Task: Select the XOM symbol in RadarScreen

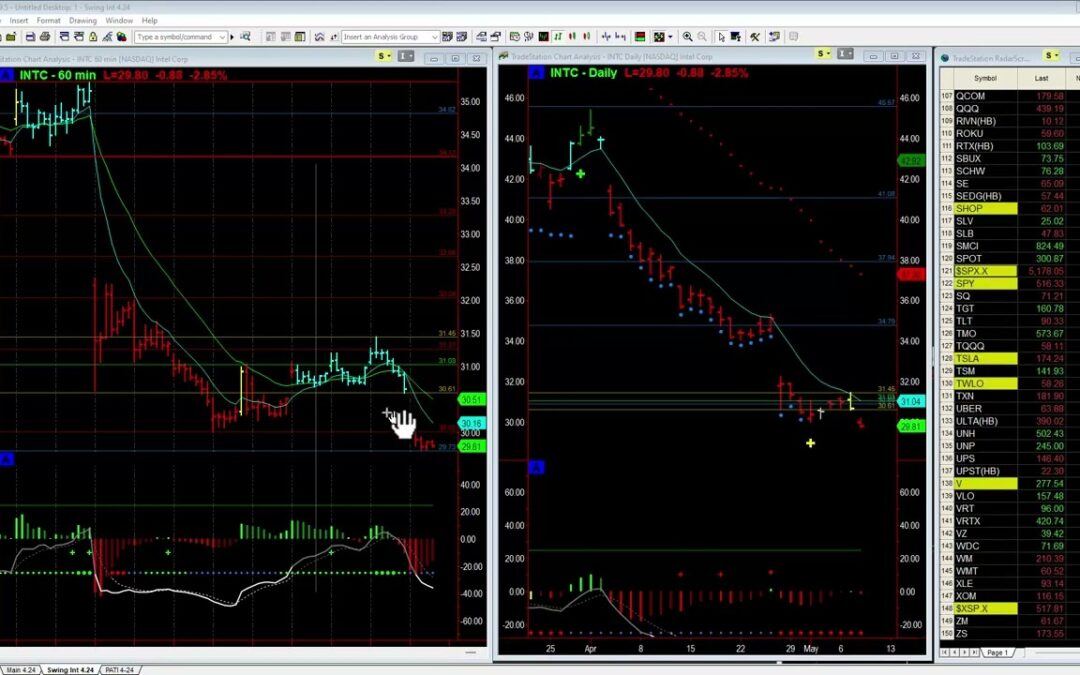Action: pos(966,596)
